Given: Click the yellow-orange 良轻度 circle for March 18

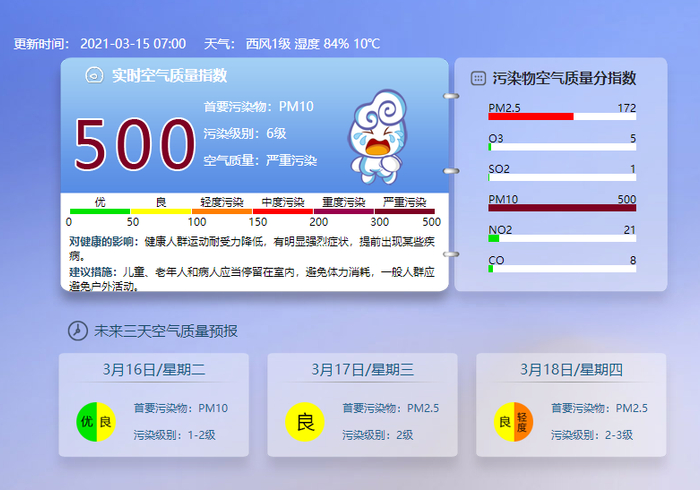Looking at the screenshot, I should (513, 422).
